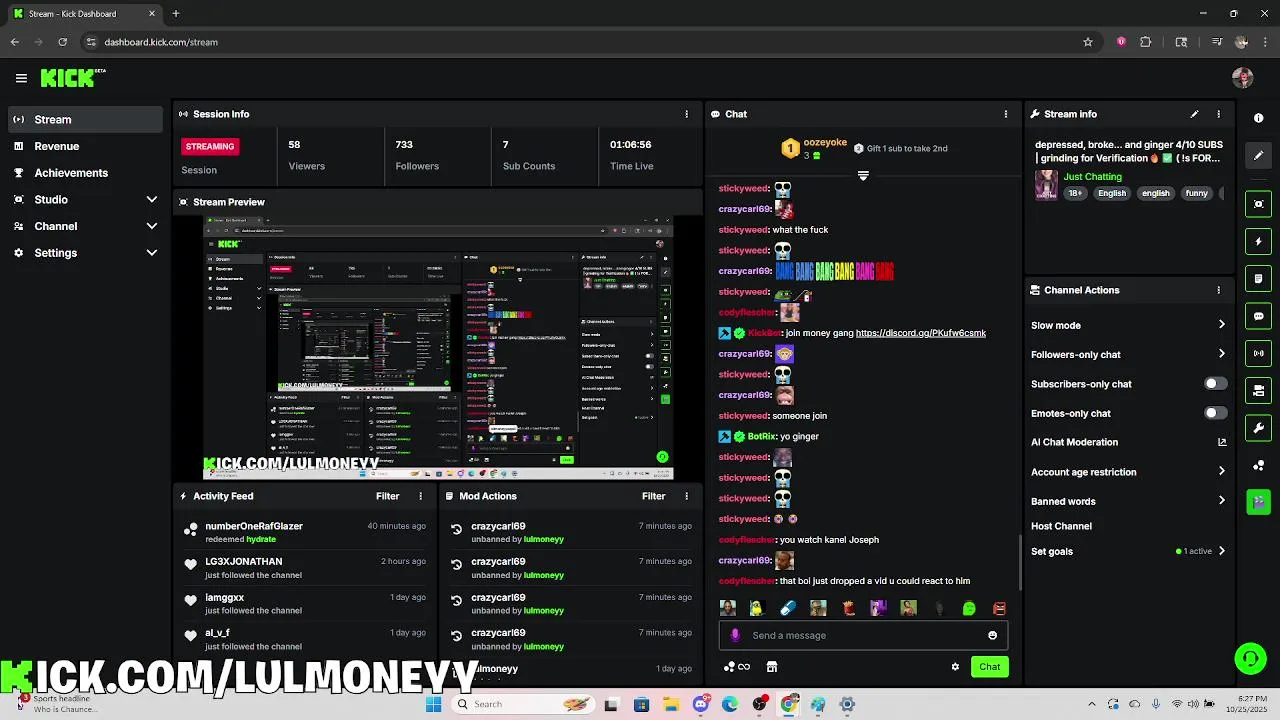
Task: Open the shop icon below chat input
Action: (771, 667)
